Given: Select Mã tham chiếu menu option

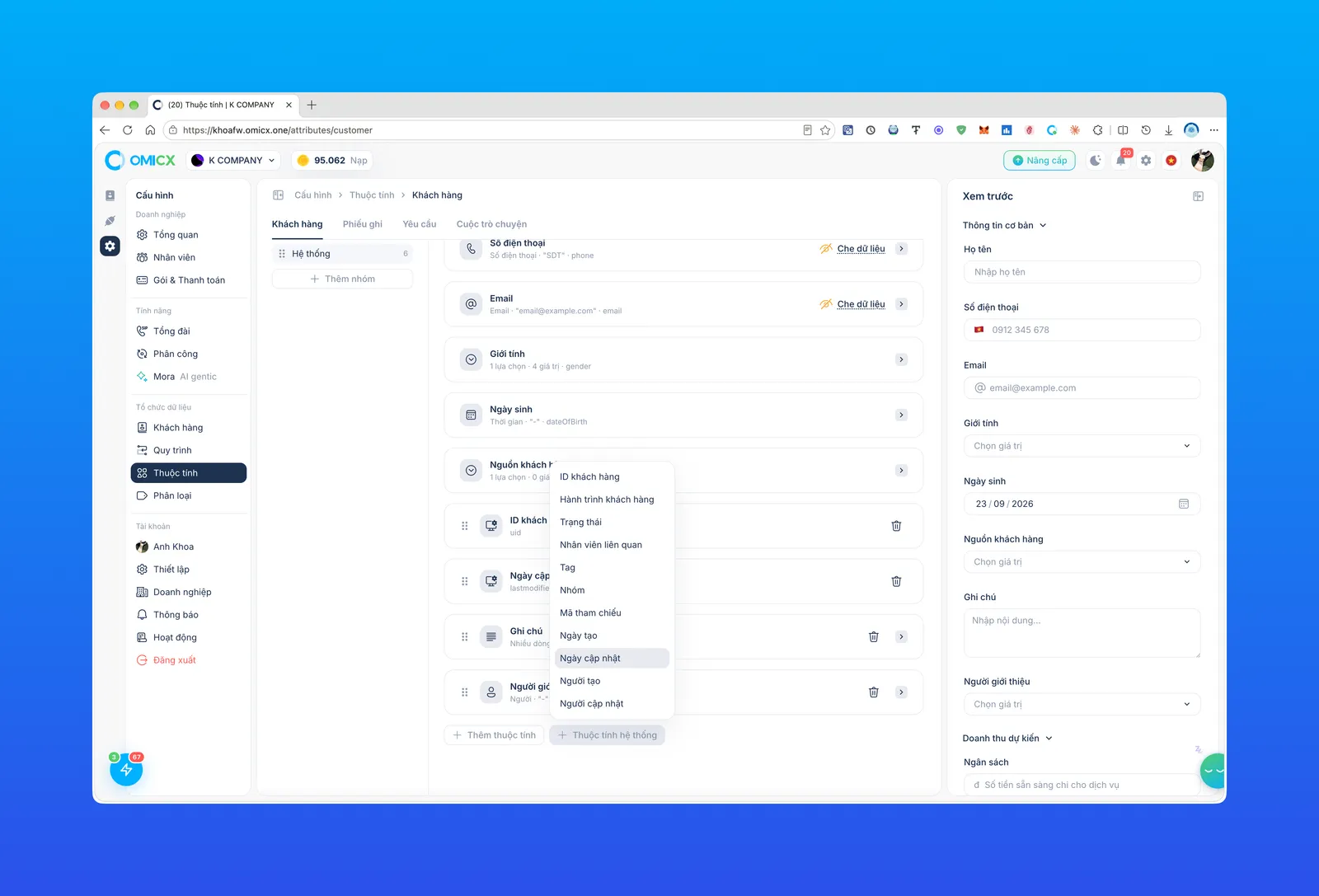Looking at the screenshot, I should tap(612, 613).
